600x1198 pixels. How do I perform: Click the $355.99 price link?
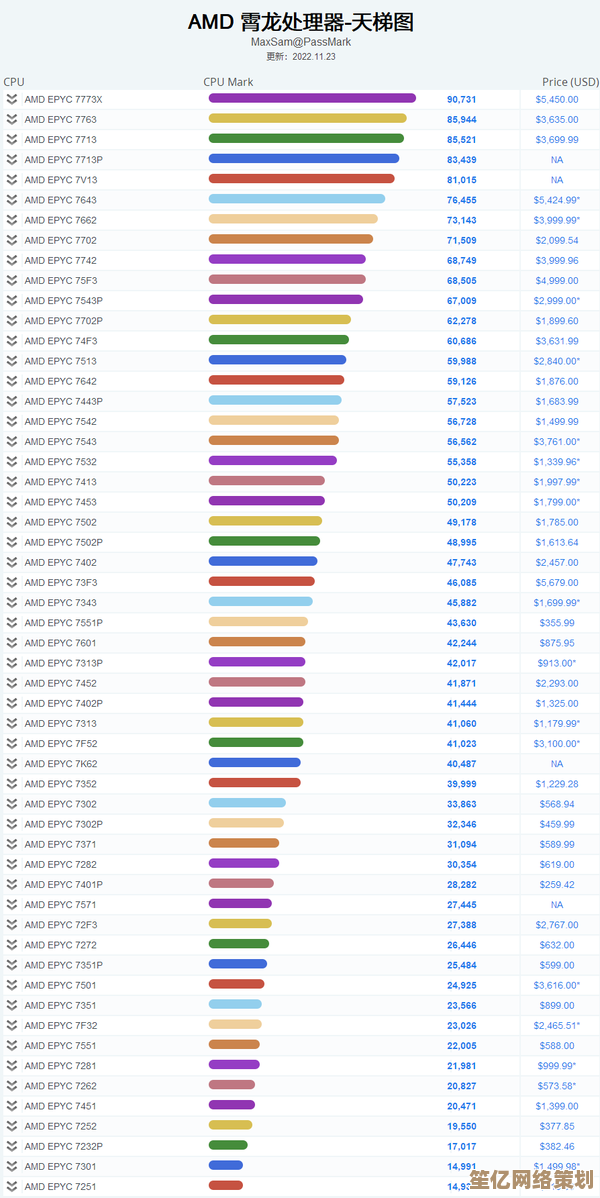tap(556, 623)
